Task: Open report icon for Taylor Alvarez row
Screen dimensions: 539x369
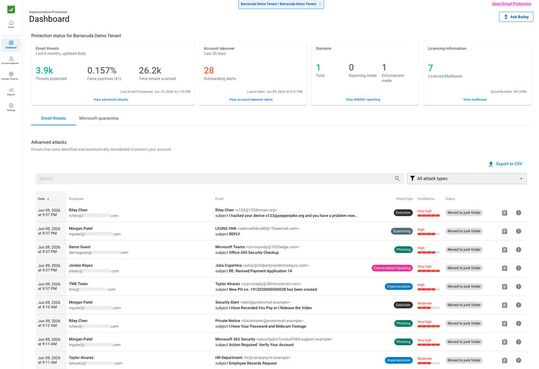Action: pyautogui.click(x=504, y=360)
